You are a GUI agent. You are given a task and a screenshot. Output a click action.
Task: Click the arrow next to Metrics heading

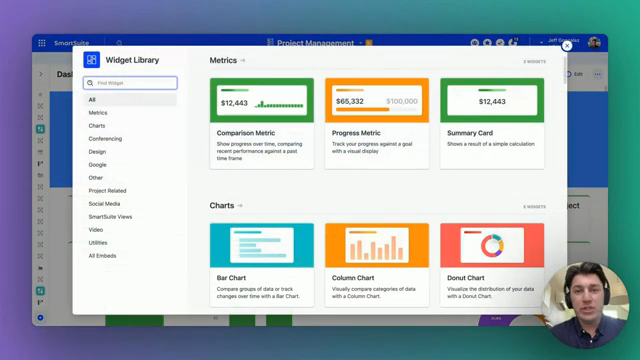tap(243, 60)
